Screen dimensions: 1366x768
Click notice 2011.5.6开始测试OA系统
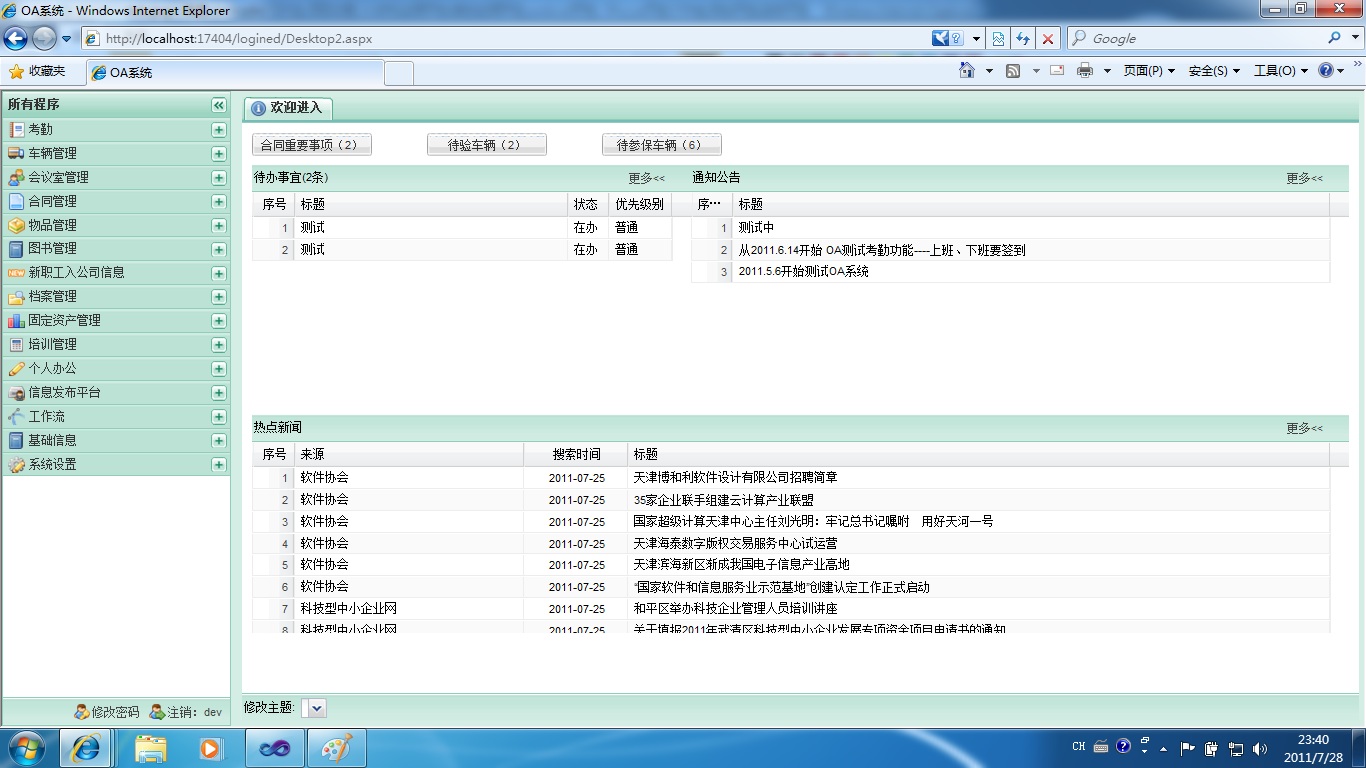[x=804, y=271]
